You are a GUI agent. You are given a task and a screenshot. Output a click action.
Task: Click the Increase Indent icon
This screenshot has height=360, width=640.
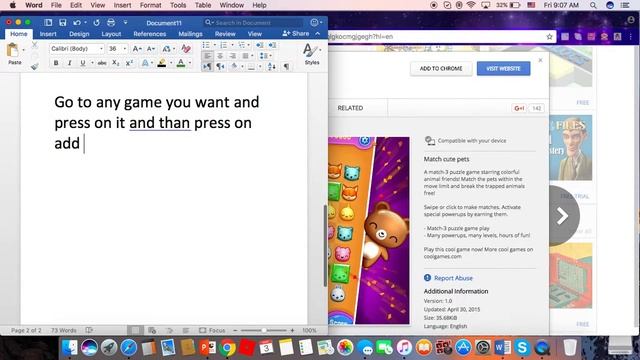click(x=273, y=45)
